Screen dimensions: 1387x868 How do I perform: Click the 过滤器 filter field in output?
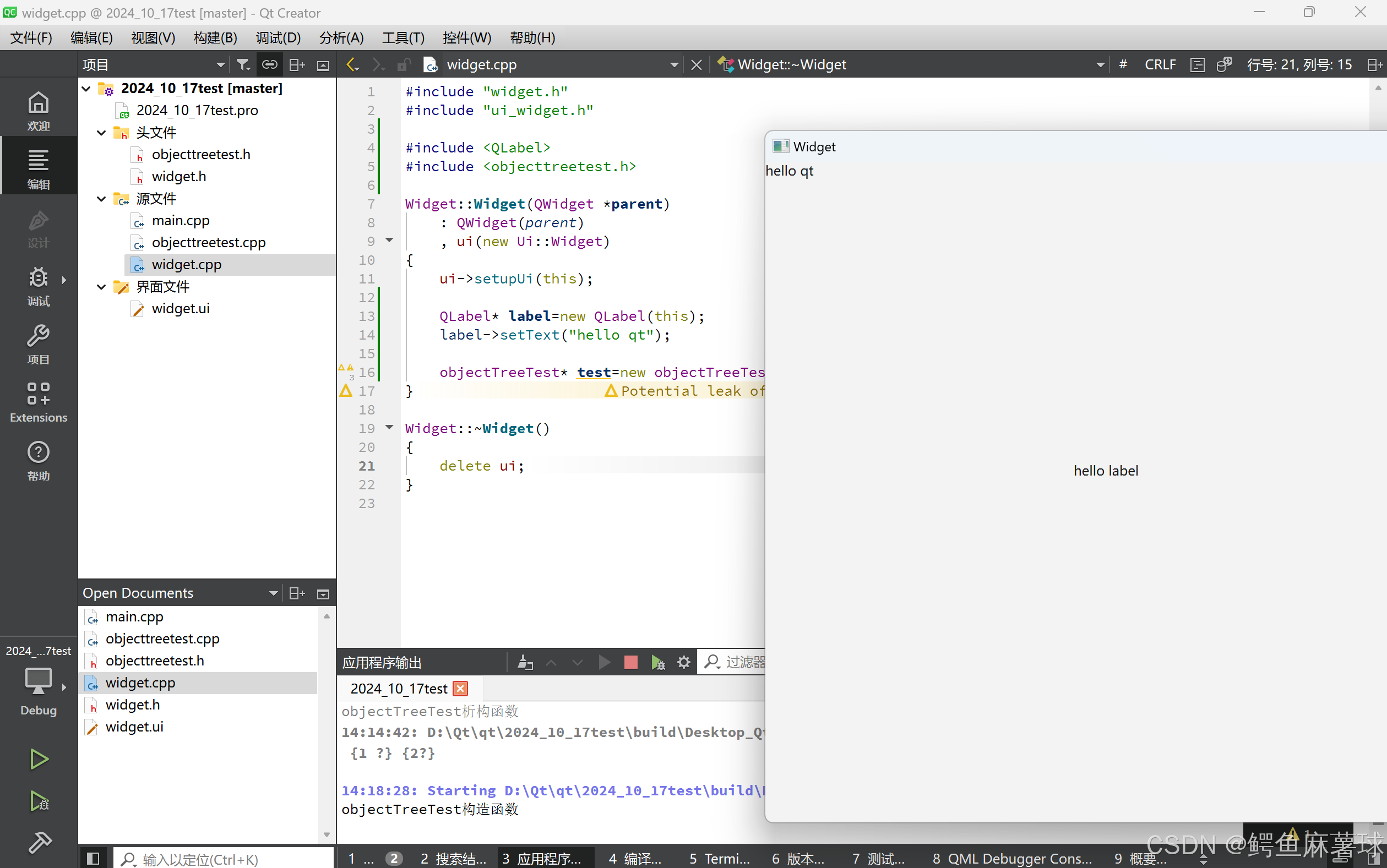[x=732, y=663]
